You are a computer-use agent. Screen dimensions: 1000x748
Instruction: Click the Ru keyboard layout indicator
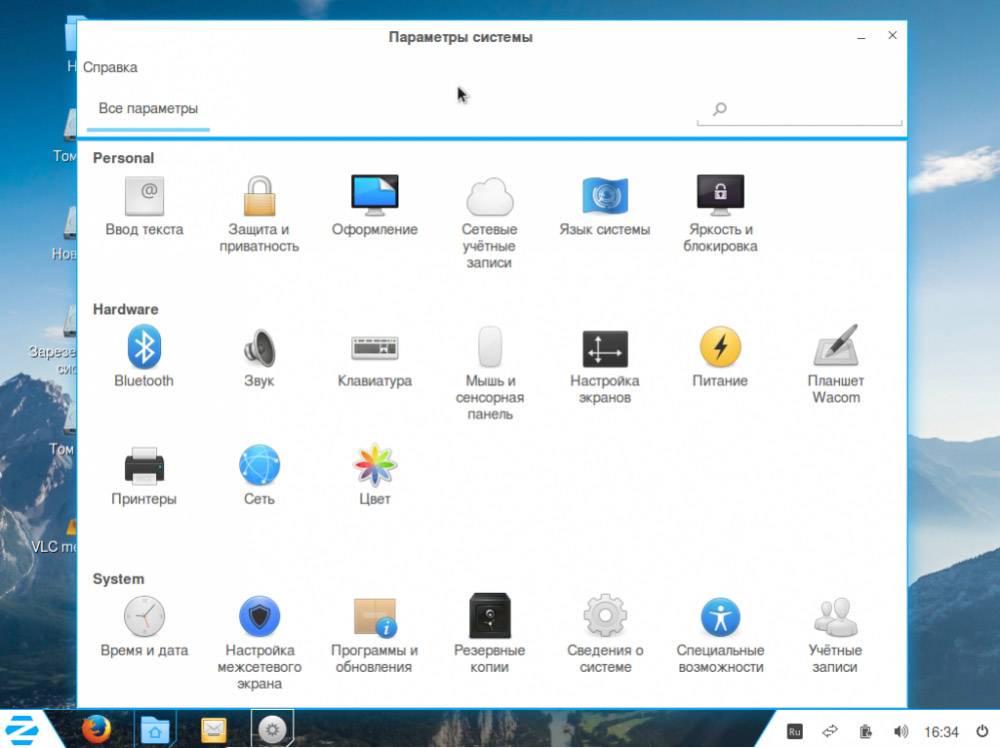795,732
